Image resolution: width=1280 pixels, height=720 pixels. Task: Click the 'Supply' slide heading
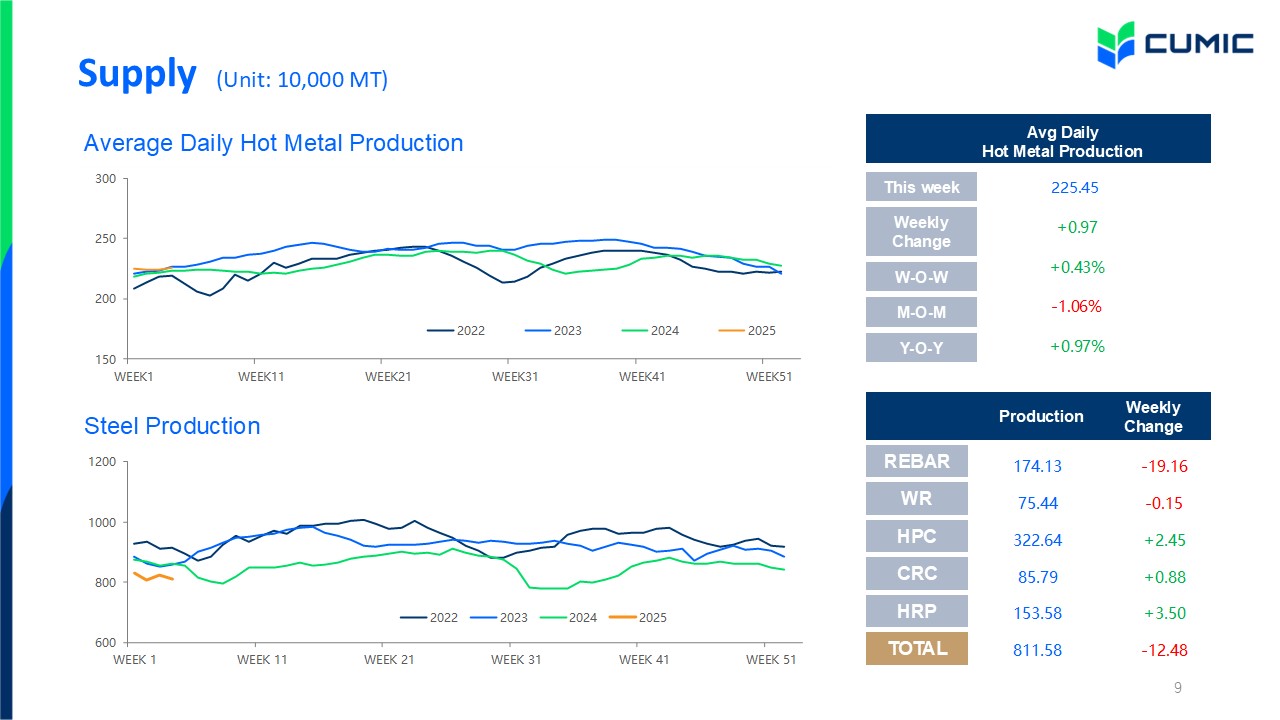coord(137,74)
